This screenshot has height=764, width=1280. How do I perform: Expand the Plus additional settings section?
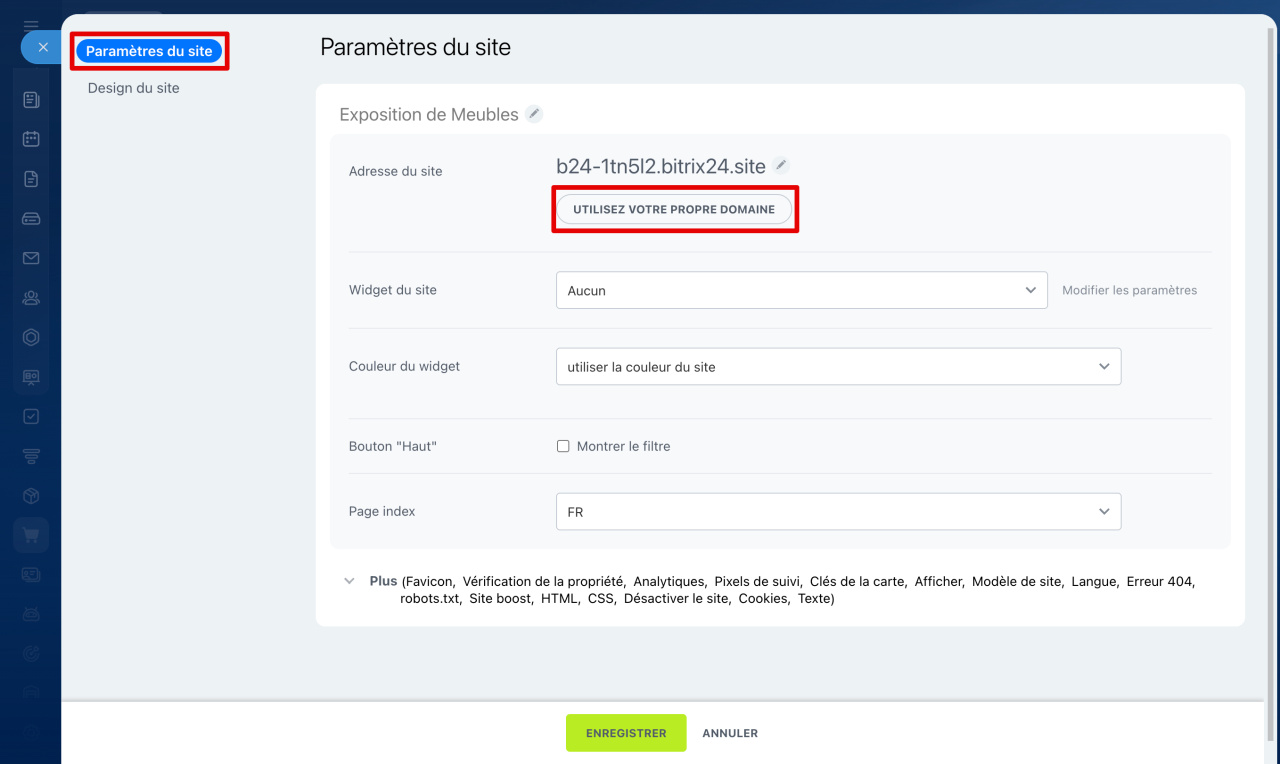(x=349, y=581)
